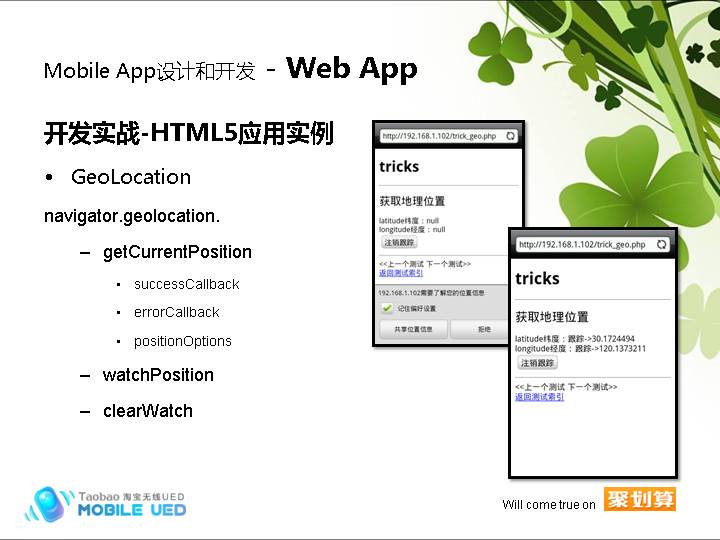The width and height of the screenshot is (720, 540).
Task: Click the GeoLocation bullet heading
Action: (130, 177)
